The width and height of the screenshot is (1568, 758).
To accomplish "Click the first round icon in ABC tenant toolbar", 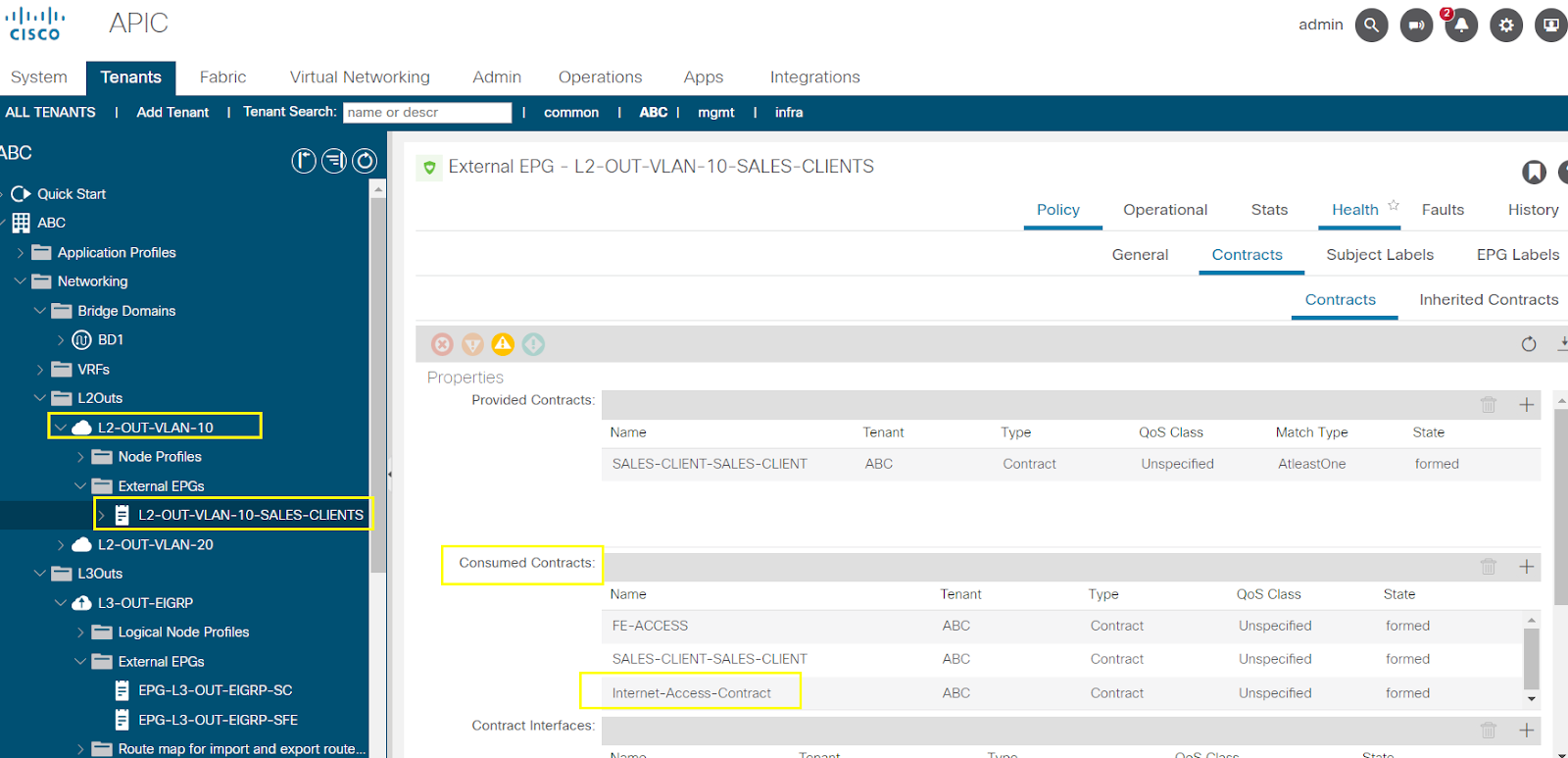I will pyautogui.click(x=304, y=161).
